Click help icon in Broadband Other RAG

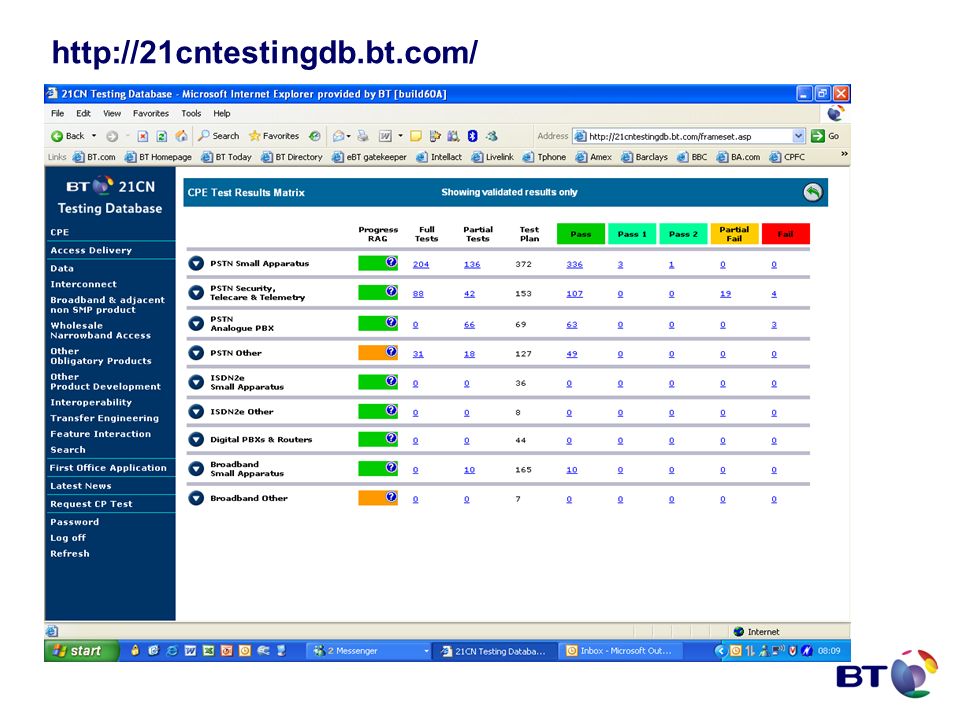[391, 497]
